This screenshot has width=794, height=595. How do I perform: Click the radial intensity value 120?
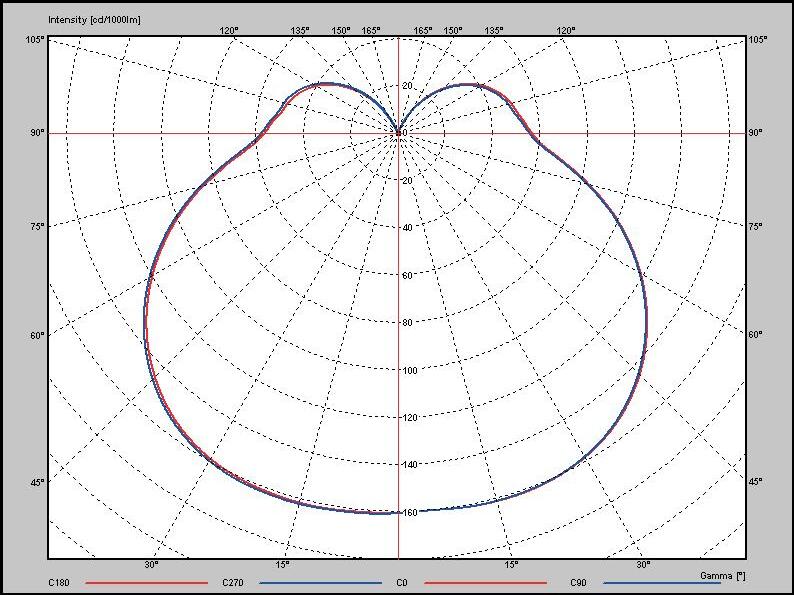(x=409, y=417)
